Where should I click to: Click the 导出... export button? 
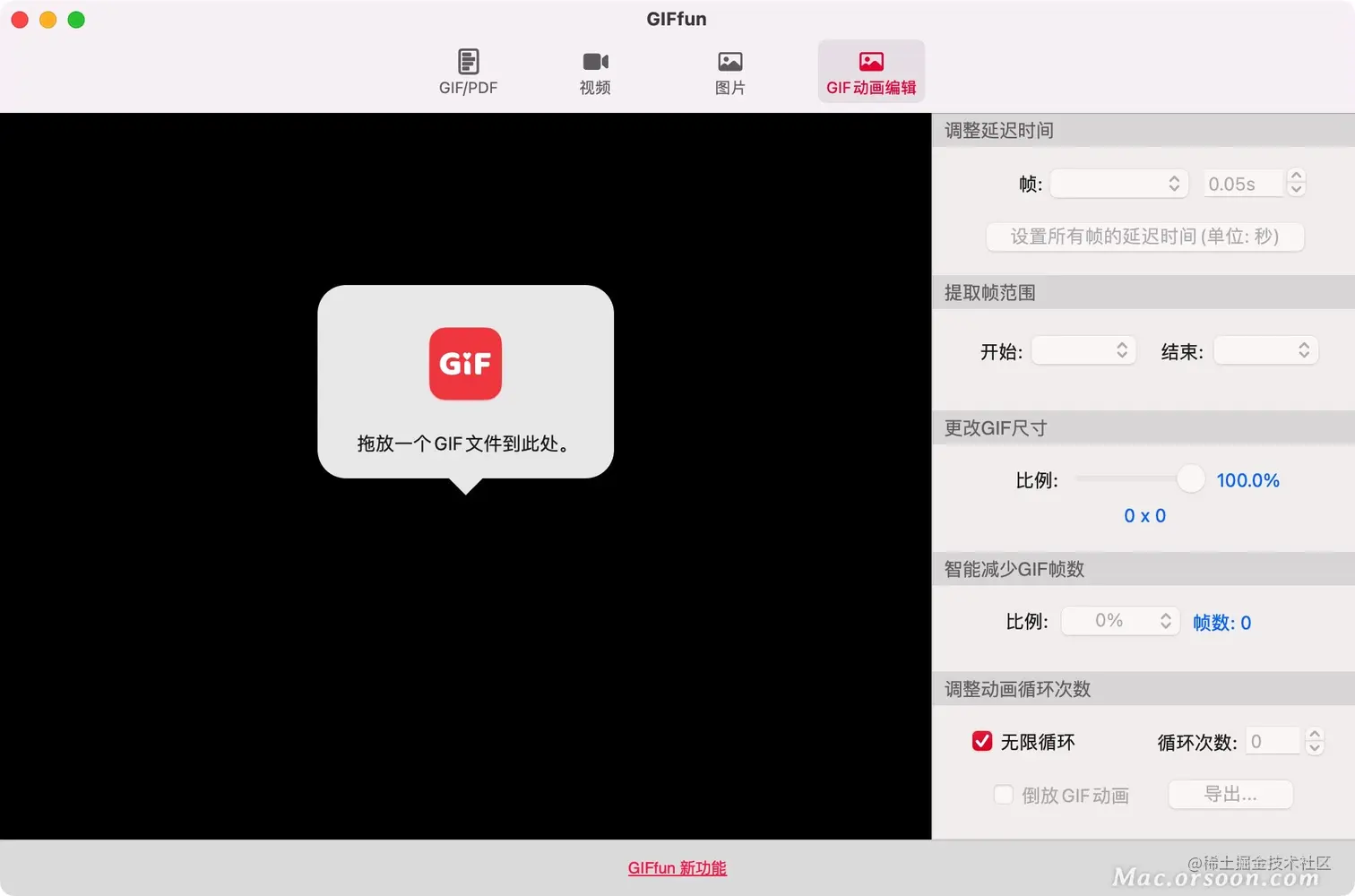point(1230,794)
